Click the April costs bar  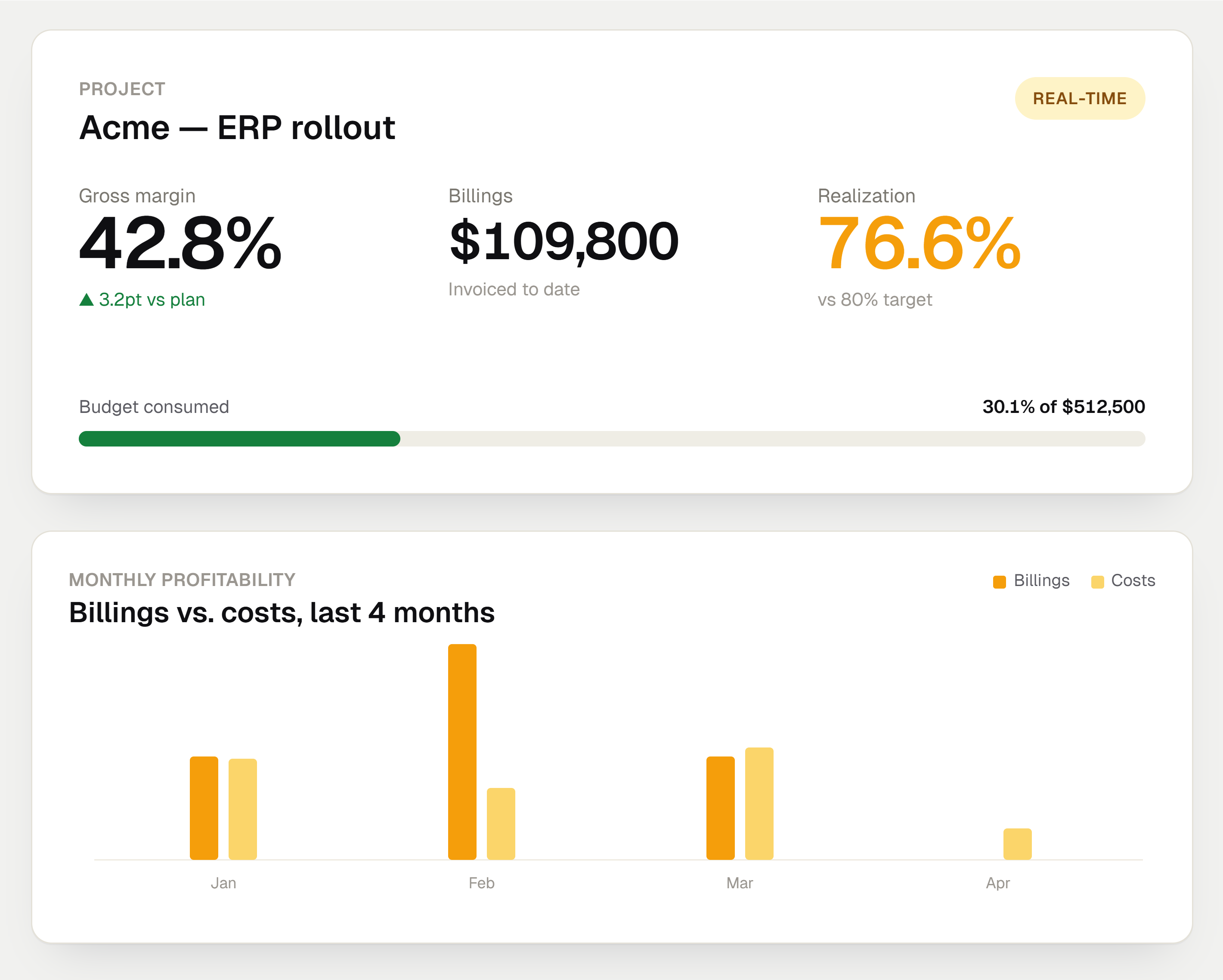[x=1018, y=844]
